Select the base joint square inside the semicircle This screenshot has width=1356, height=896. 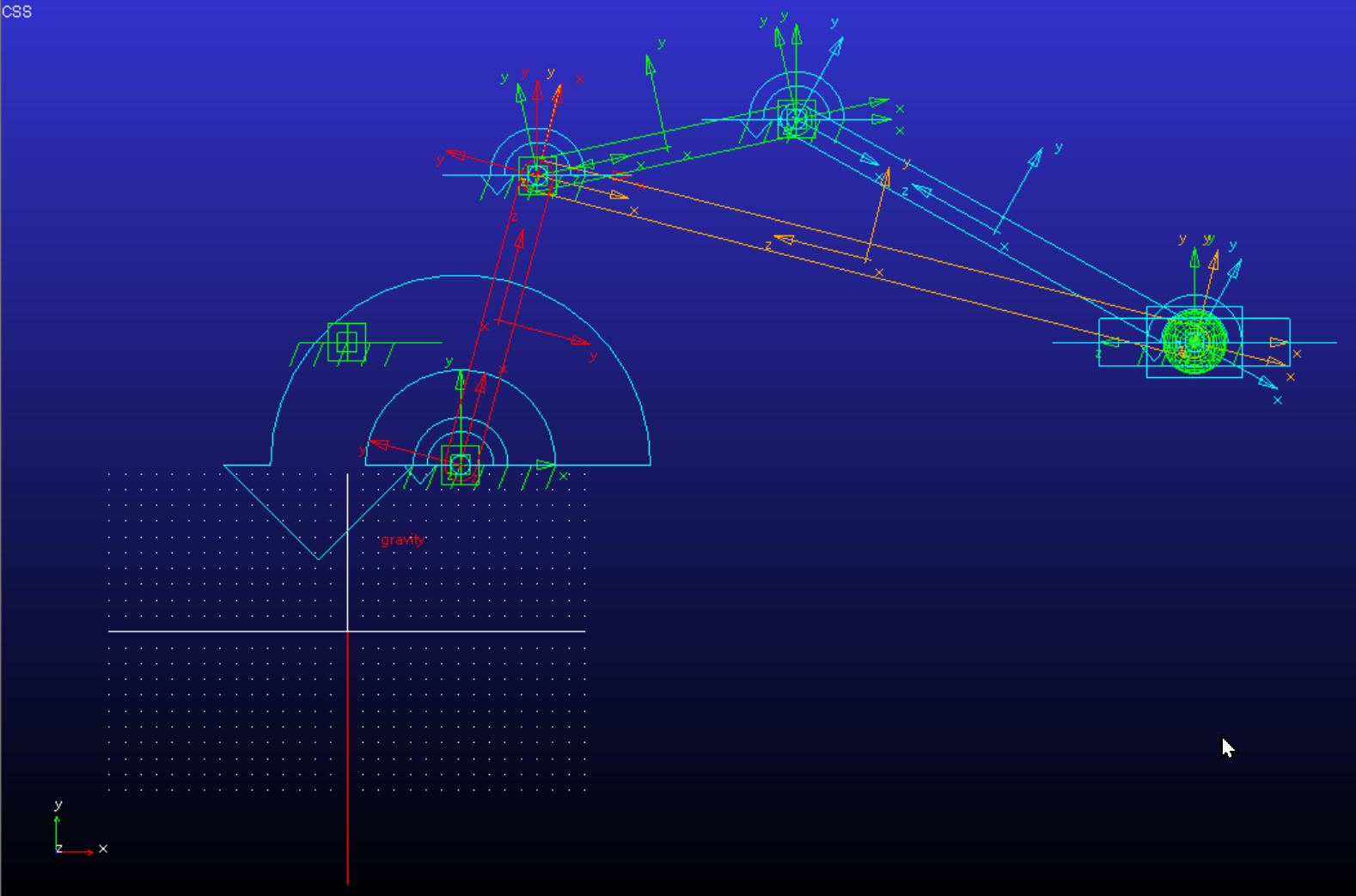(461, 465)
